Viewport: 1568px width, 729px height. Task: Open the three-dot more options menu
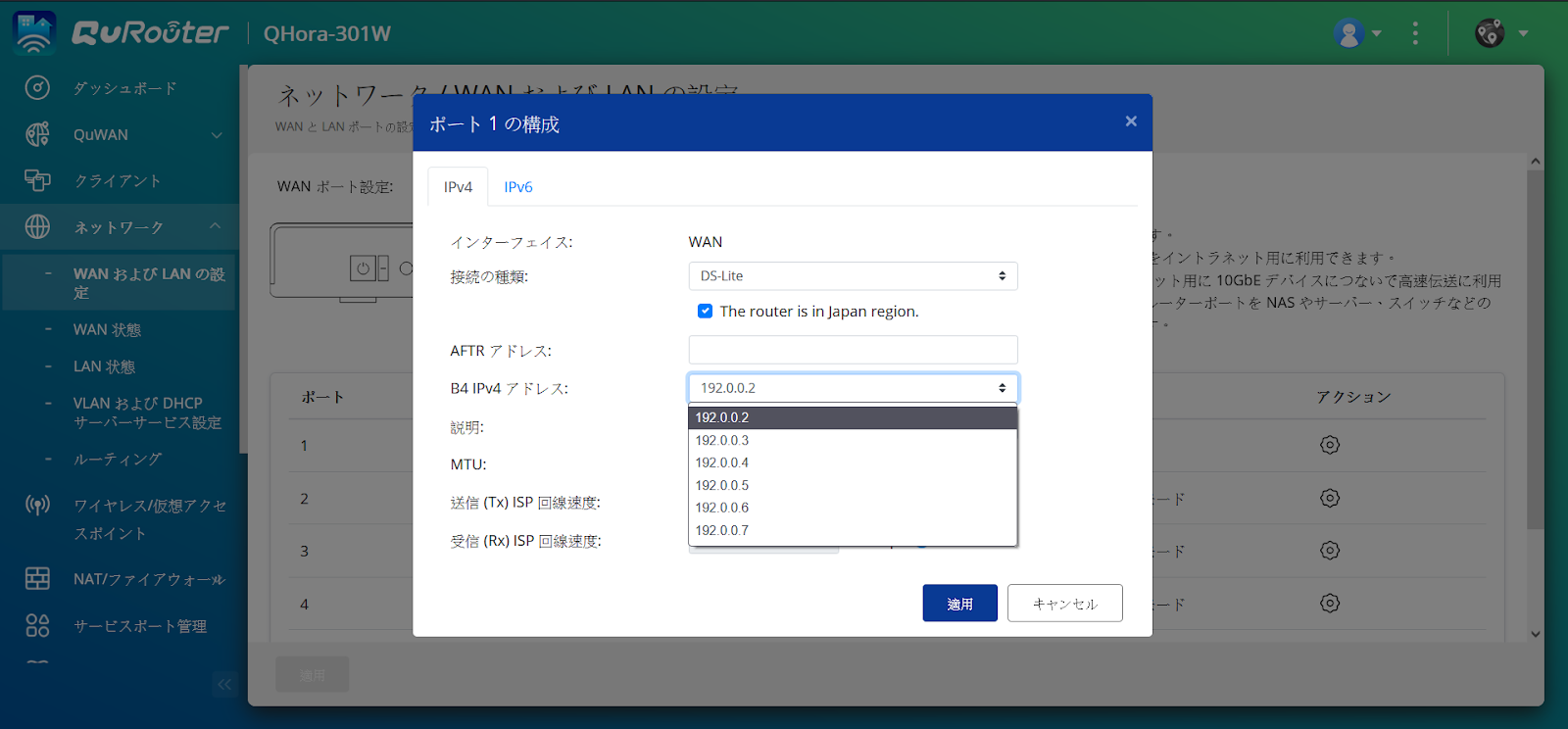point(1414,33)
